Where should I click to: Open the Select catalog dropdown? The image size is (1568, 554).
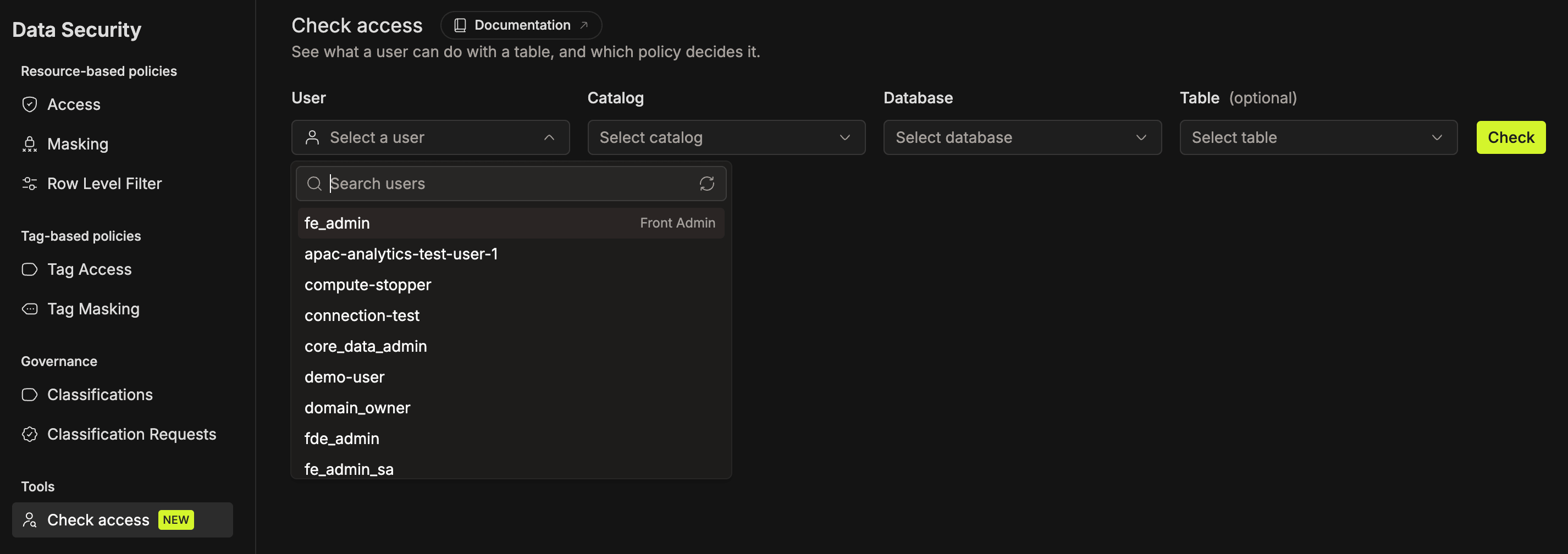(726, 137)
